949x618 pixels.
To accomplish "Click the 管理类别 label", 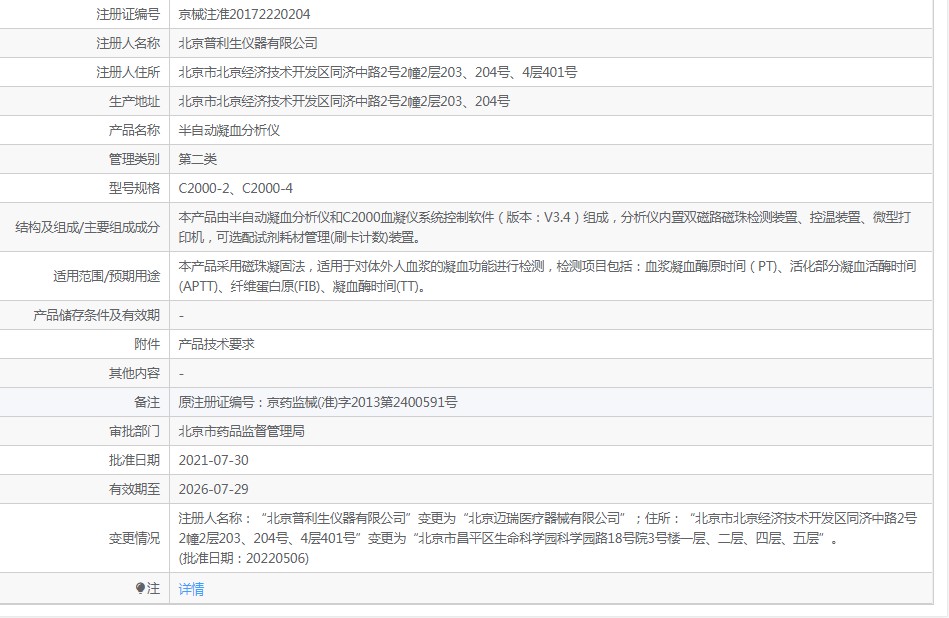I will coord(134,159).
